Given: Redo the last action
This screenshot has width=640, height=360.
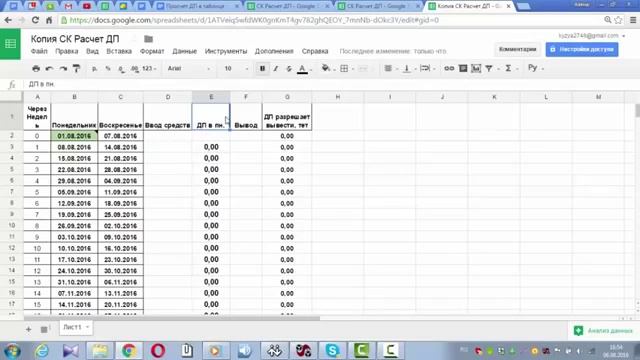Looking at the screenshot, I should coord(63,69).
